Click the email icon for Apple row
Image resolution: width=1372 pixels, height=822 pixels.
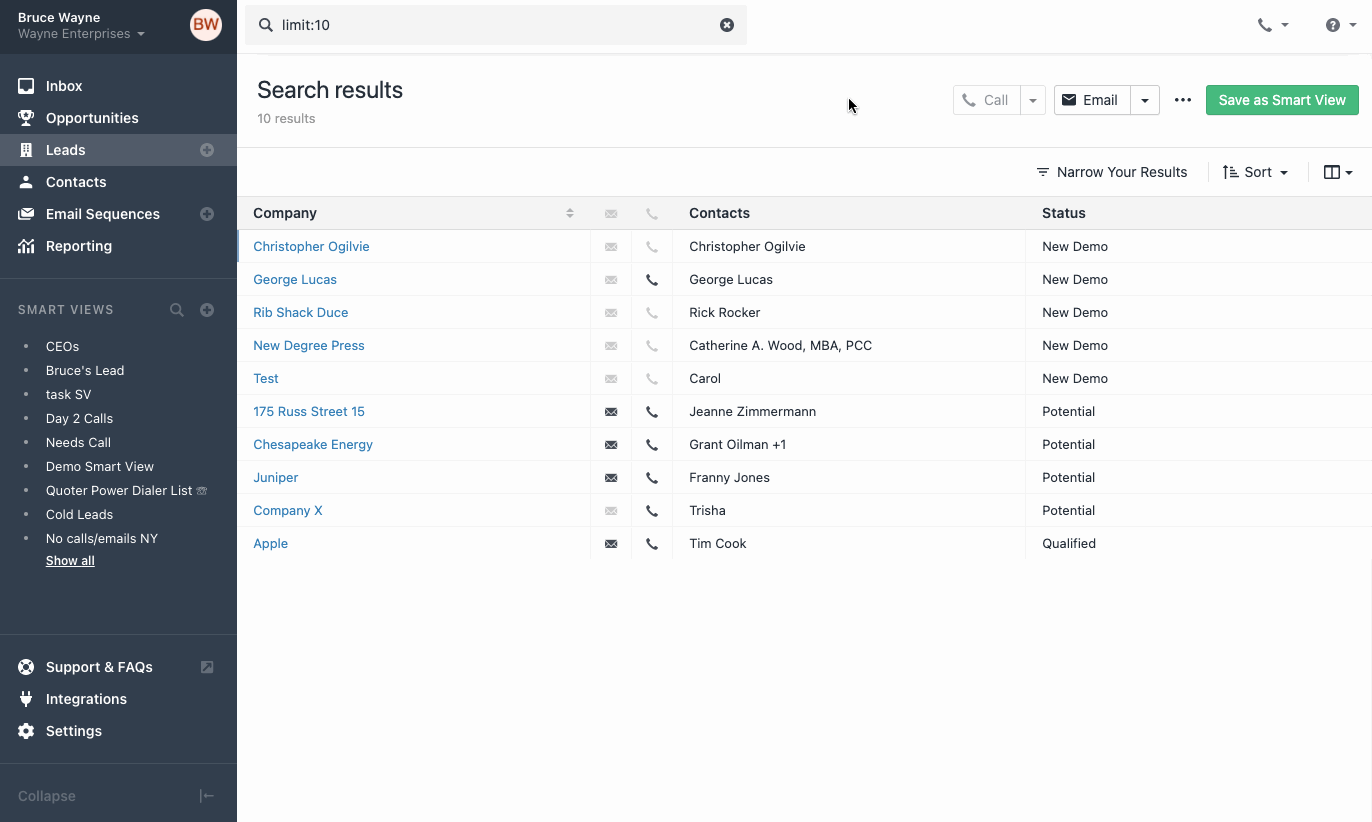pyautogui.click(x=611, y=544)
